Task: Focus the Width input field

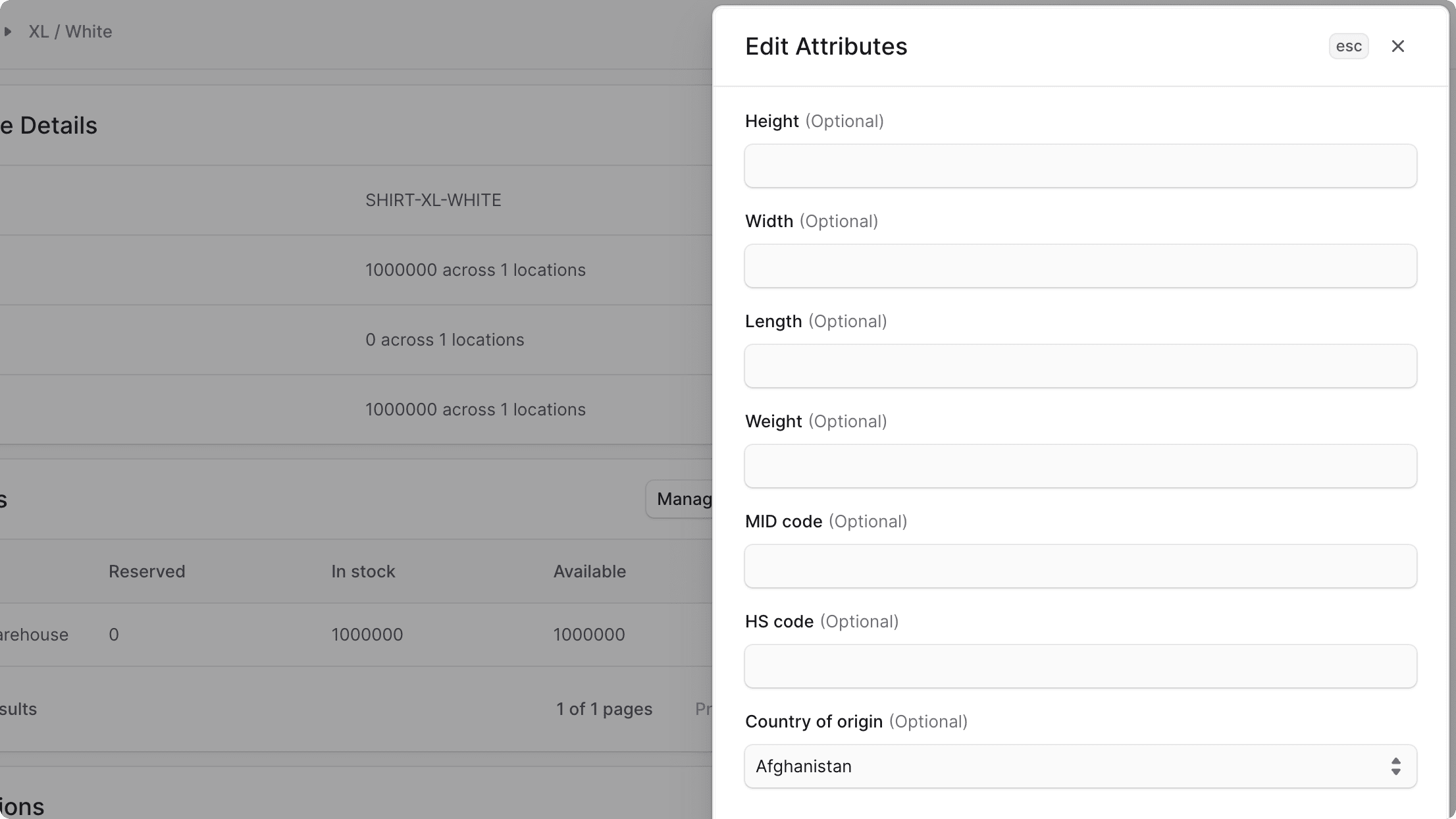Action: [1079, 266]
